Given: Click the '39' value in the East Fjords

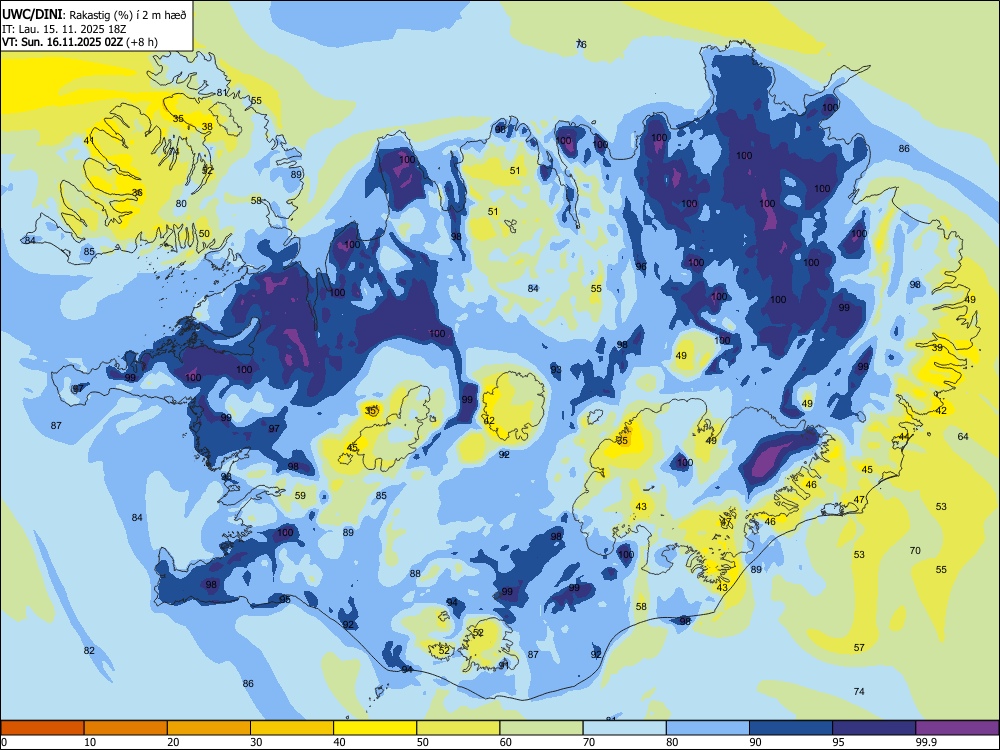Looking at the screenshot, I should [937, 348].
